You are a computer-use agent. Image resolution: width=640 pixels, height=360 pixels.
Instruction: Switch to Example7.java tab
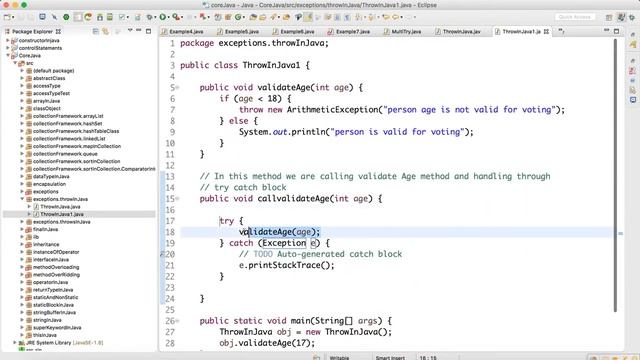pyautogui.click(x=349, y=31)
